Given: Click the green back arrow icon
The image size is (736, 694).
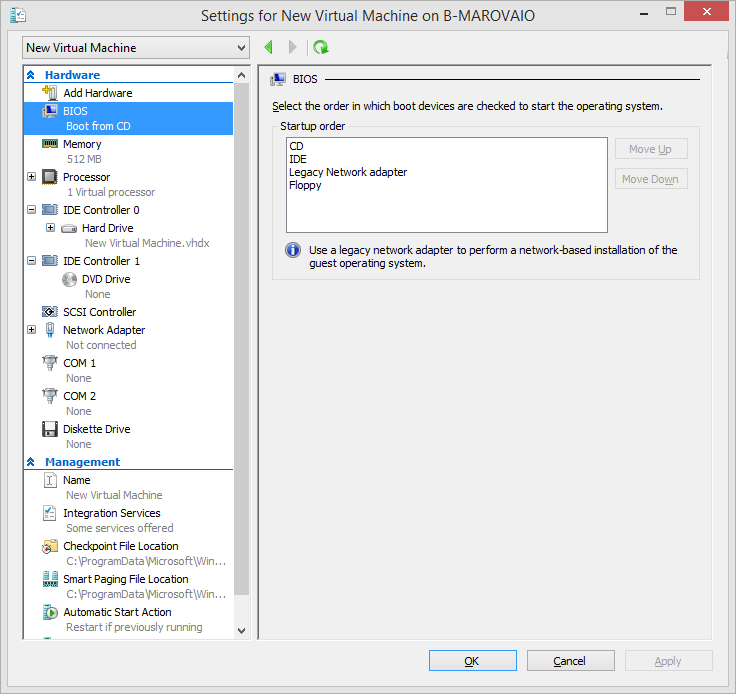Looking at the screenshot, I should (x=268, y=47).
